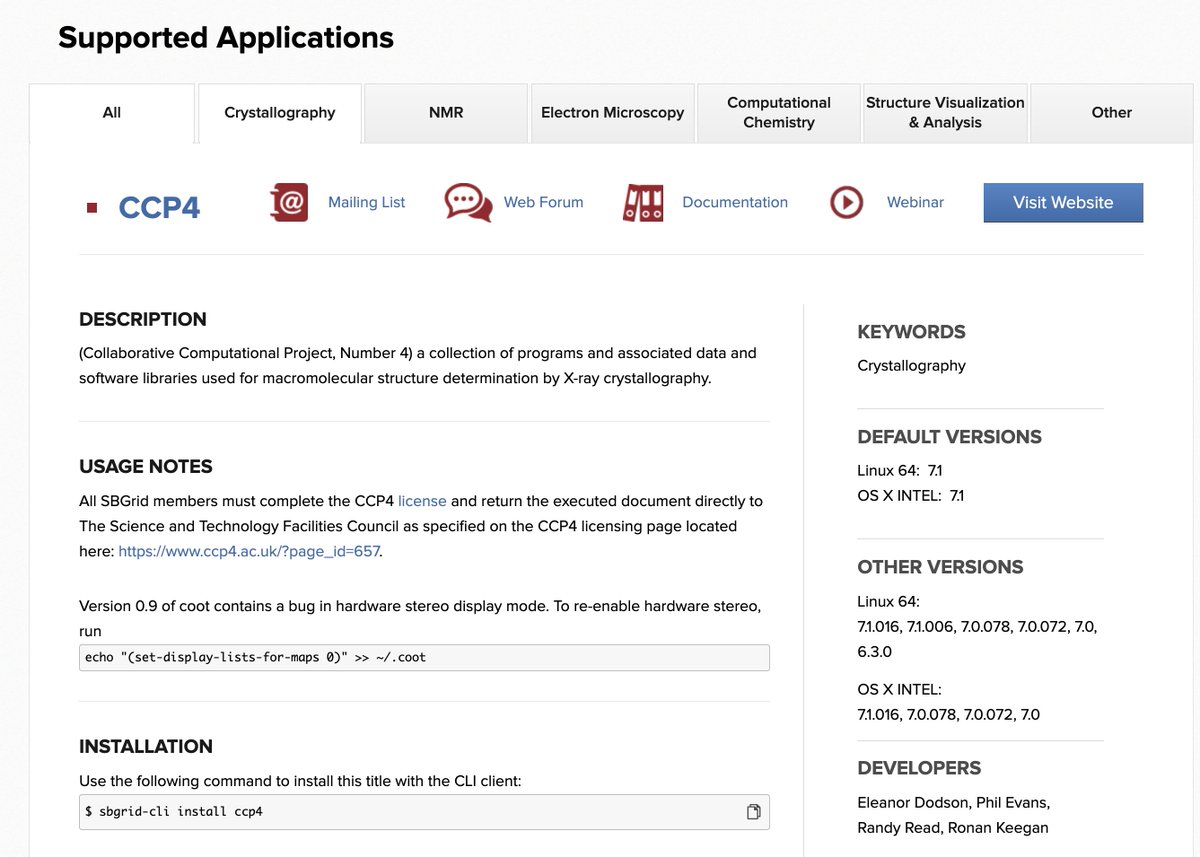Click the DEFAULT VERSIONS heading
This screenshot has width=1200, height=857.
(949, 437)
